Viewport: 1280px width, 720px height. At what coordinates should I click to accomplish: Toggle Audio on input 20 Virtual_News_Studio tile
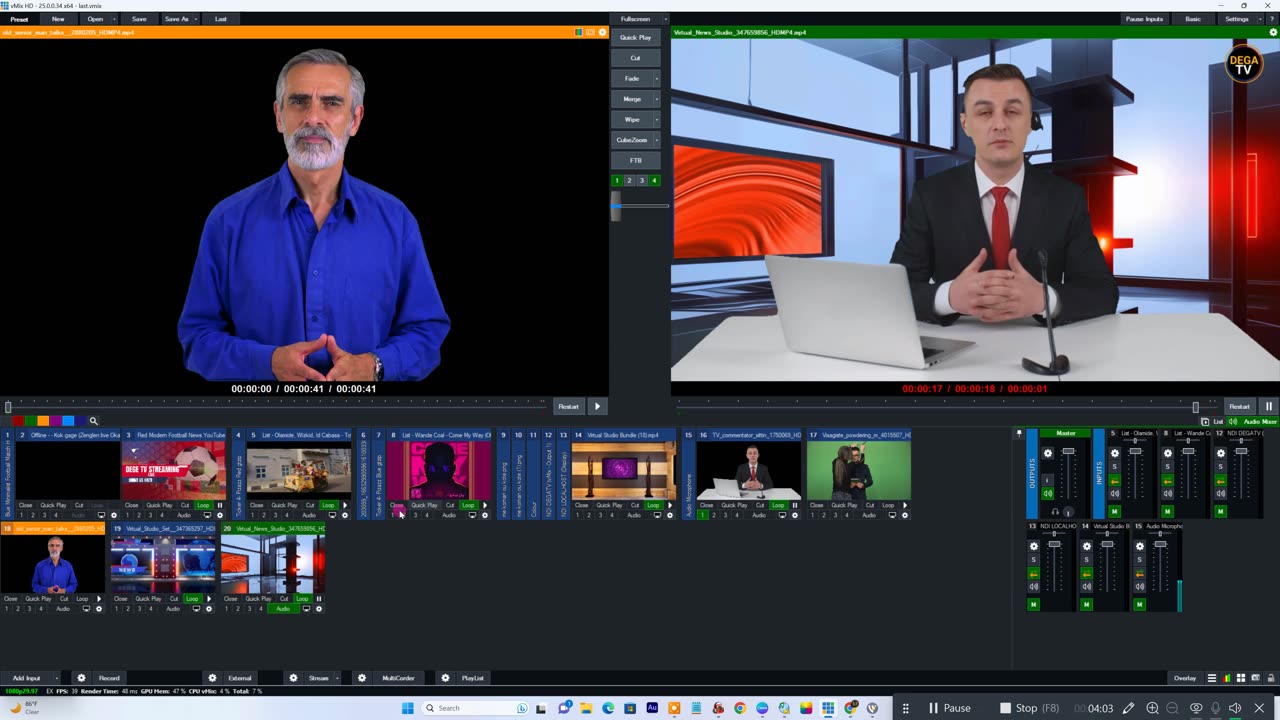[x=283, y=609]
